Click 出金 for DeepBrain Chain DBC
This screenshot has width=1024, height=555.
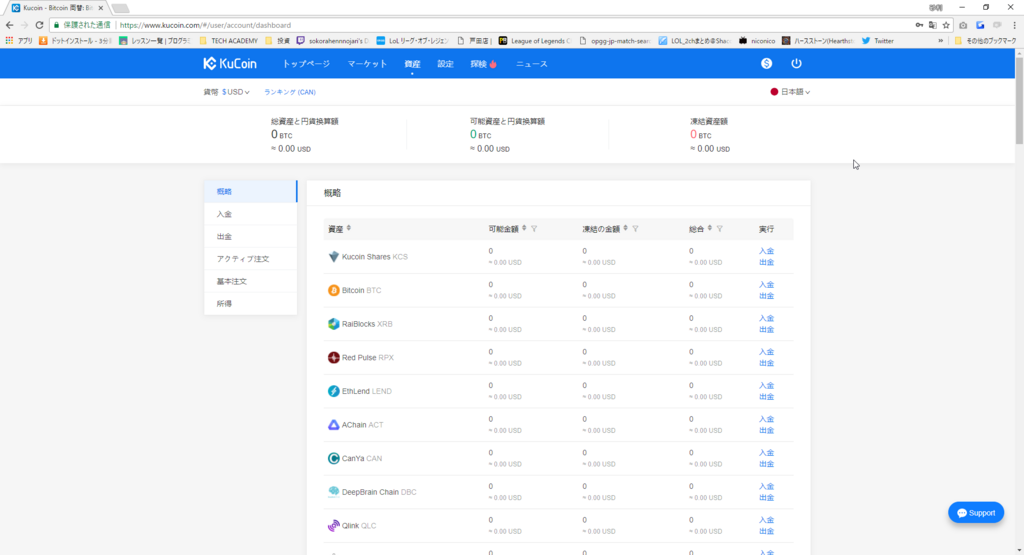coord(766,498)
